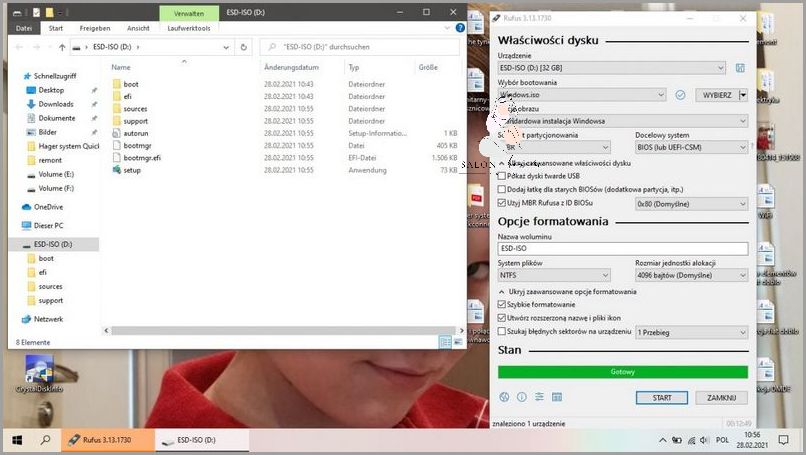Open OneDrive in navigation pane
Image resolution: width=806 pixels, height=455 pixels.
(x=48, y=207)
